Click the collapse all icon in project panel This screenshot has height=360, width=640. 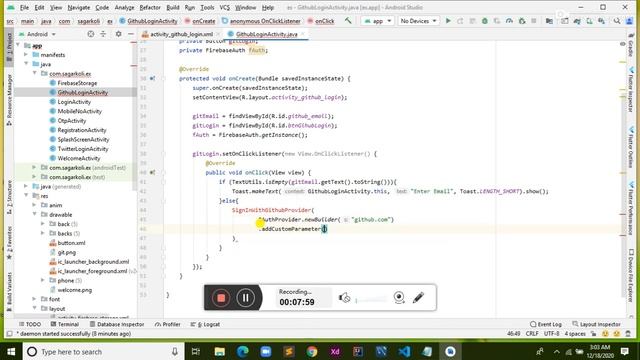click(103, 34)
